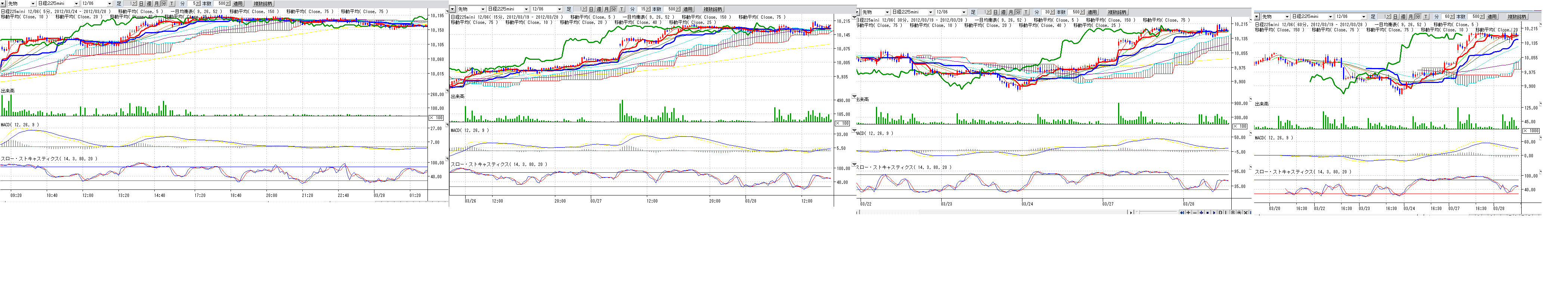The width and height of the screenshot is (1568, 290).
Task: Open the 先物 dropdown in first chart
Action: point(32,4)
